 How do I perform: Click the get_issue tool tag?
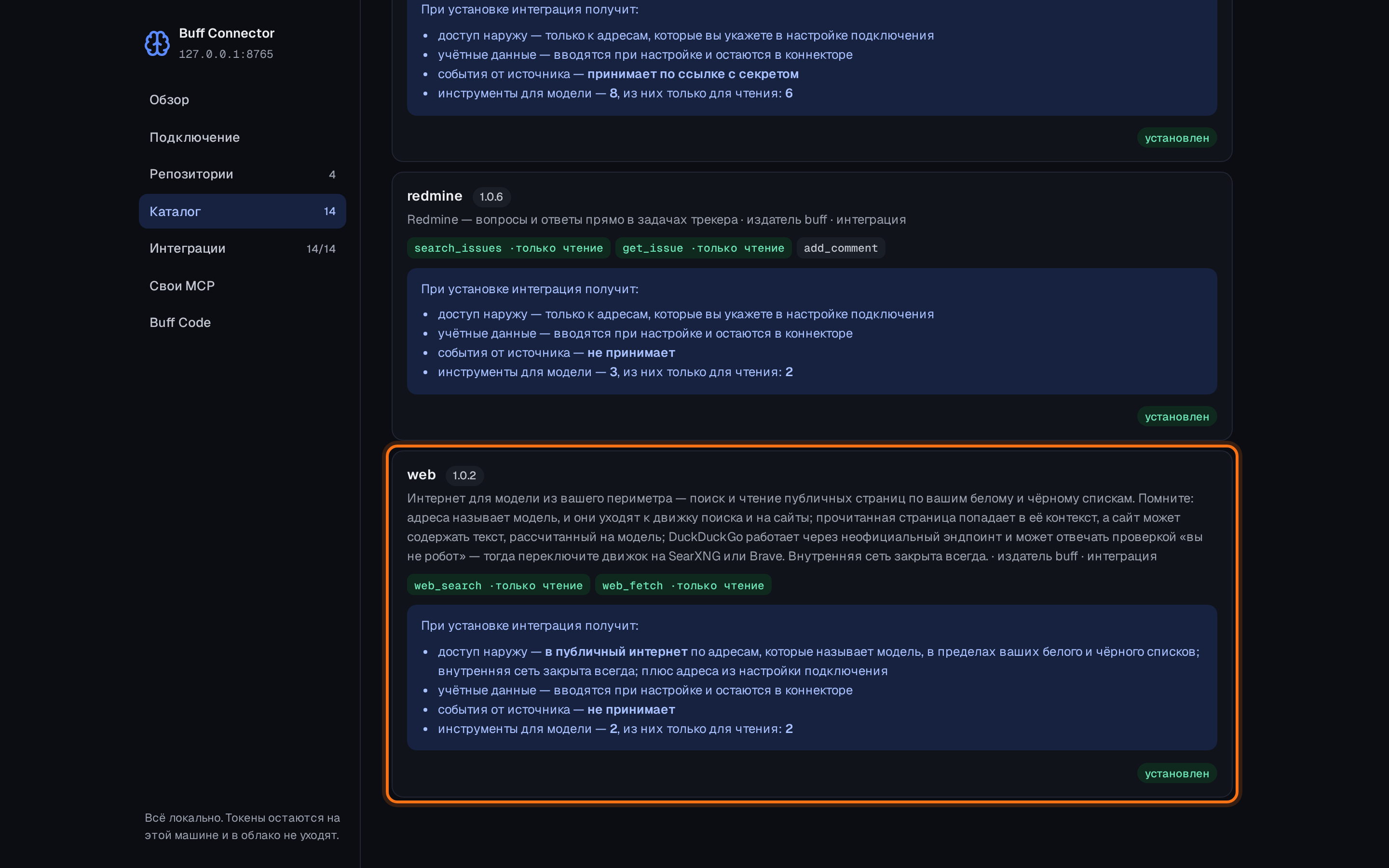tap(703, 248)
